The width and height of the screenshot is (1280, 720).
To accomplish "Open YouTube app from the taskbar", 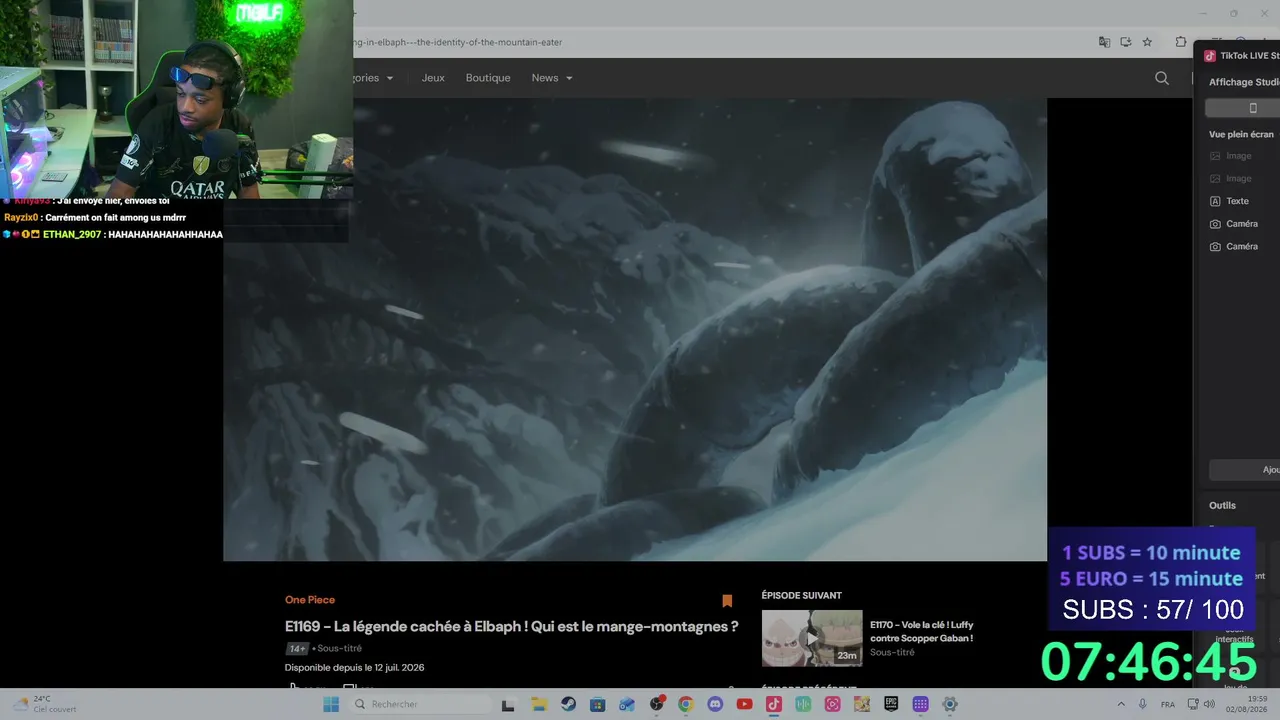I will point(744,704).
